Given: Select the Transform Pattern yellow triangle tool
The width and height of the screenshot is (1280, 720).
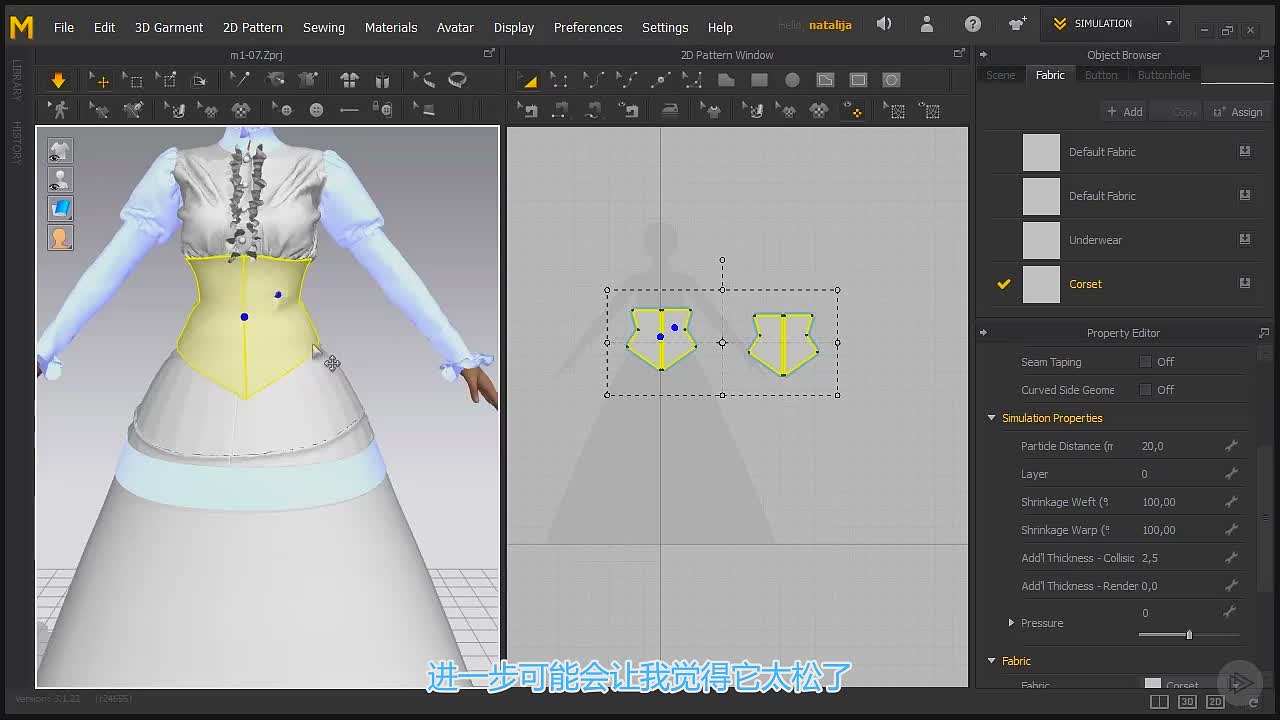Looking at the screenshot, I should [528, 80].
